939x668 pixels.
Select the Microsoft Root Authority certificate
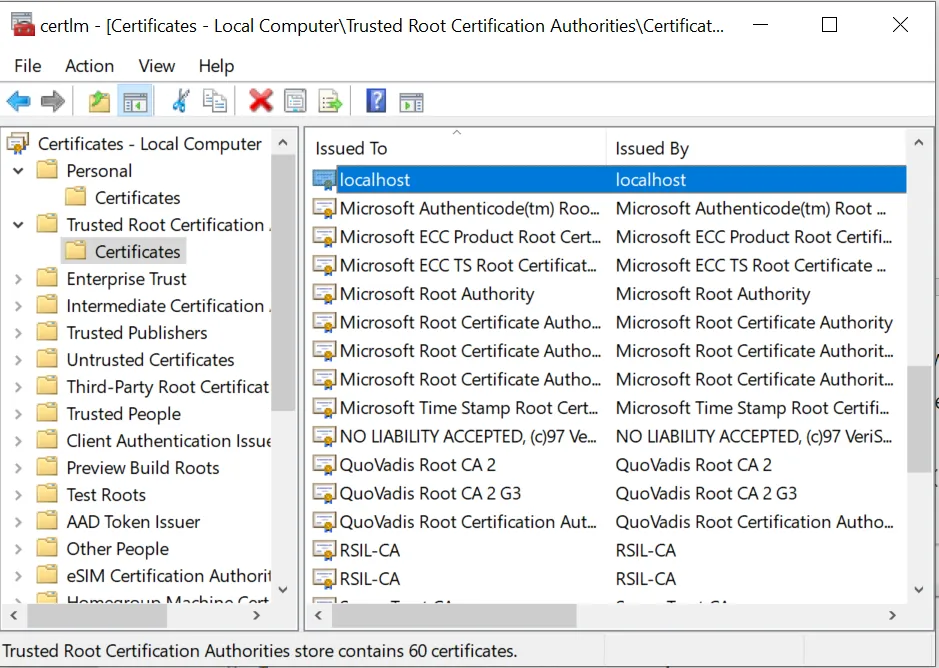coord(437,294)
